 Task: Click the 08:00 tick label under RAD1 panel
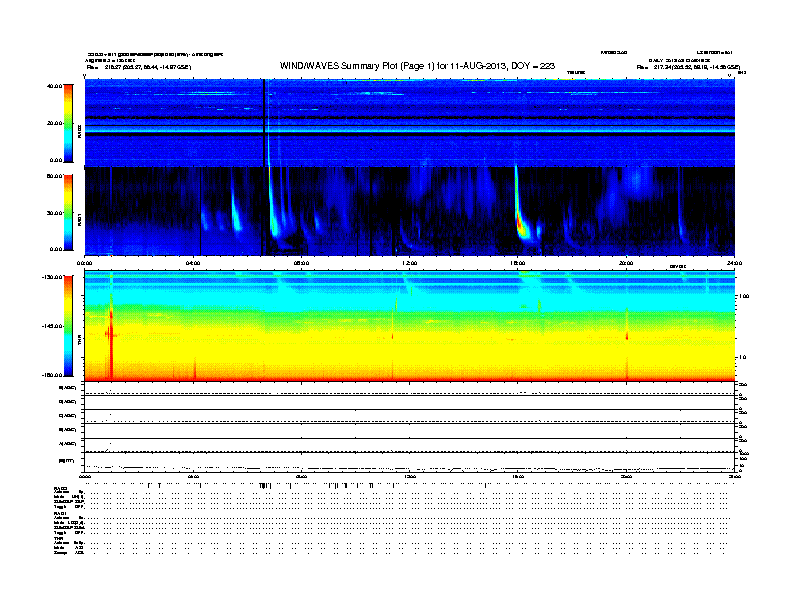tap(301, 263)
